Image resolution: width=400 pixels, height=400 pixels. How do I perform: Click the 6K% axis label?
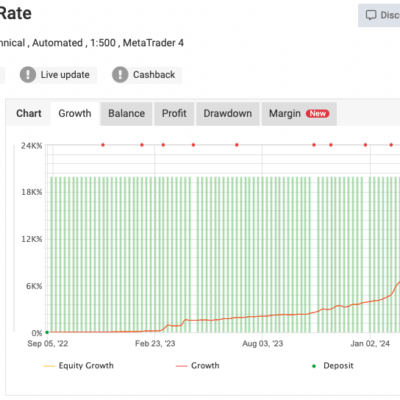point(34,286)
